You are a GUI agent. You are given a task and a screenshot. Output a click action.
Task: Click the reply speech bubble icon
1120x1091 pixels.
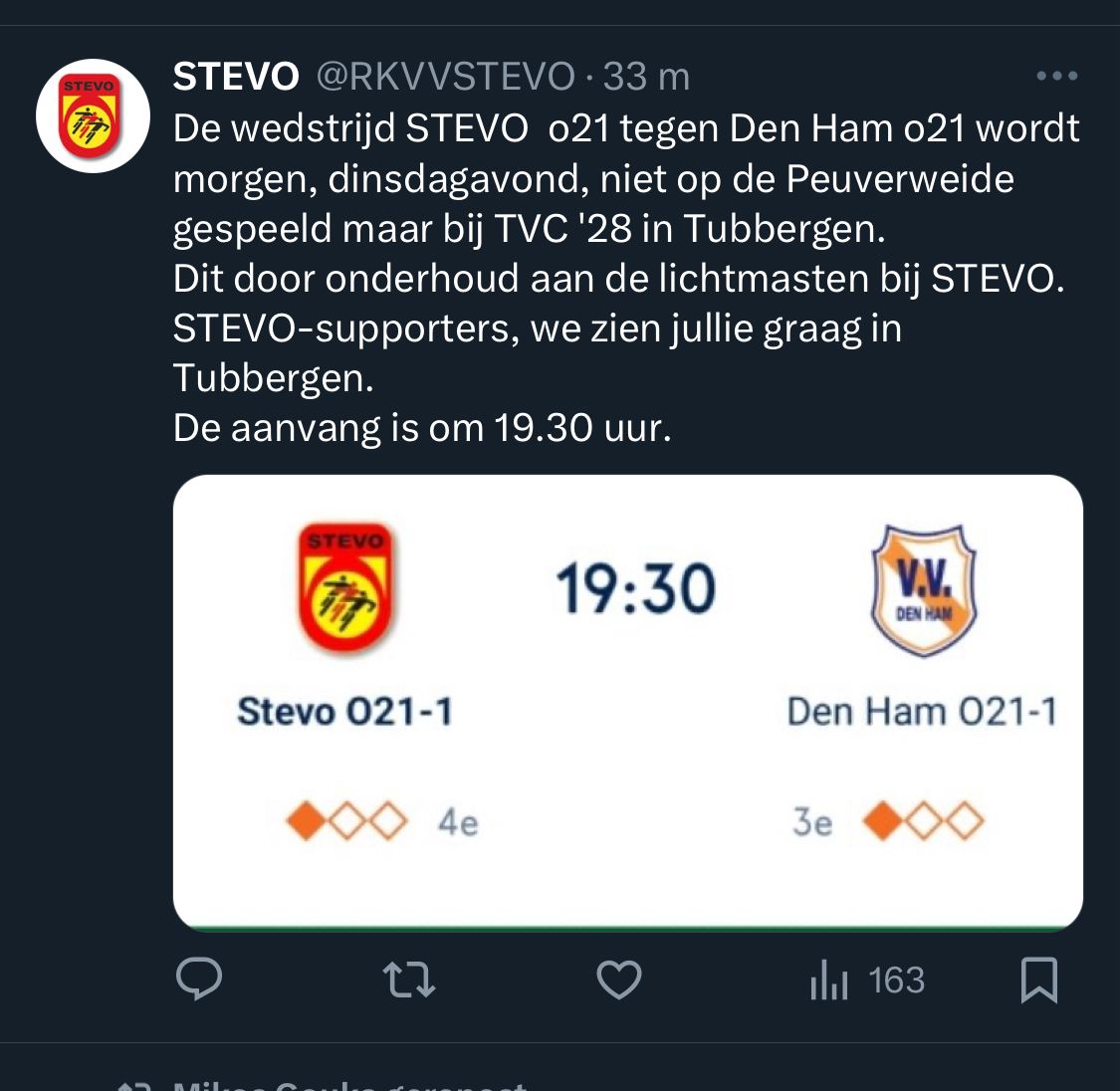coord(199,979)
